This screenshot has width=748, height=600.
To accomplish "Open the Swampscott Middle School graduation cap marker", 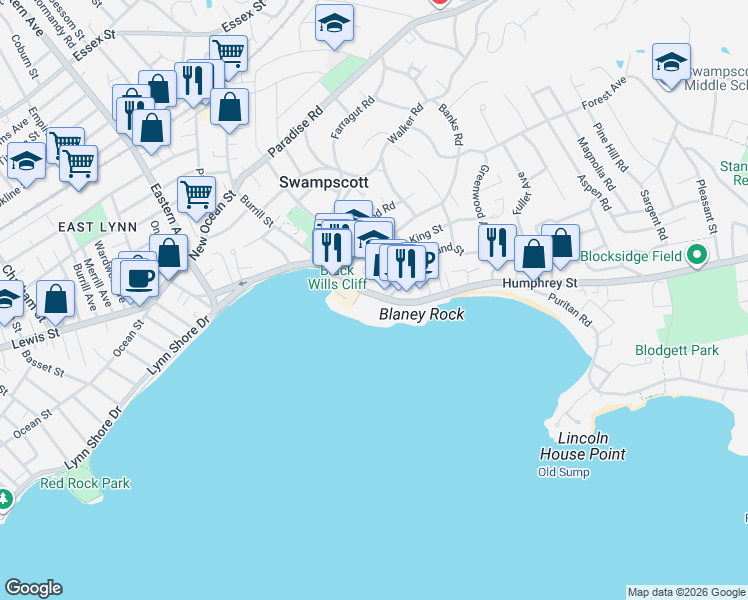I will pos(671,62).
